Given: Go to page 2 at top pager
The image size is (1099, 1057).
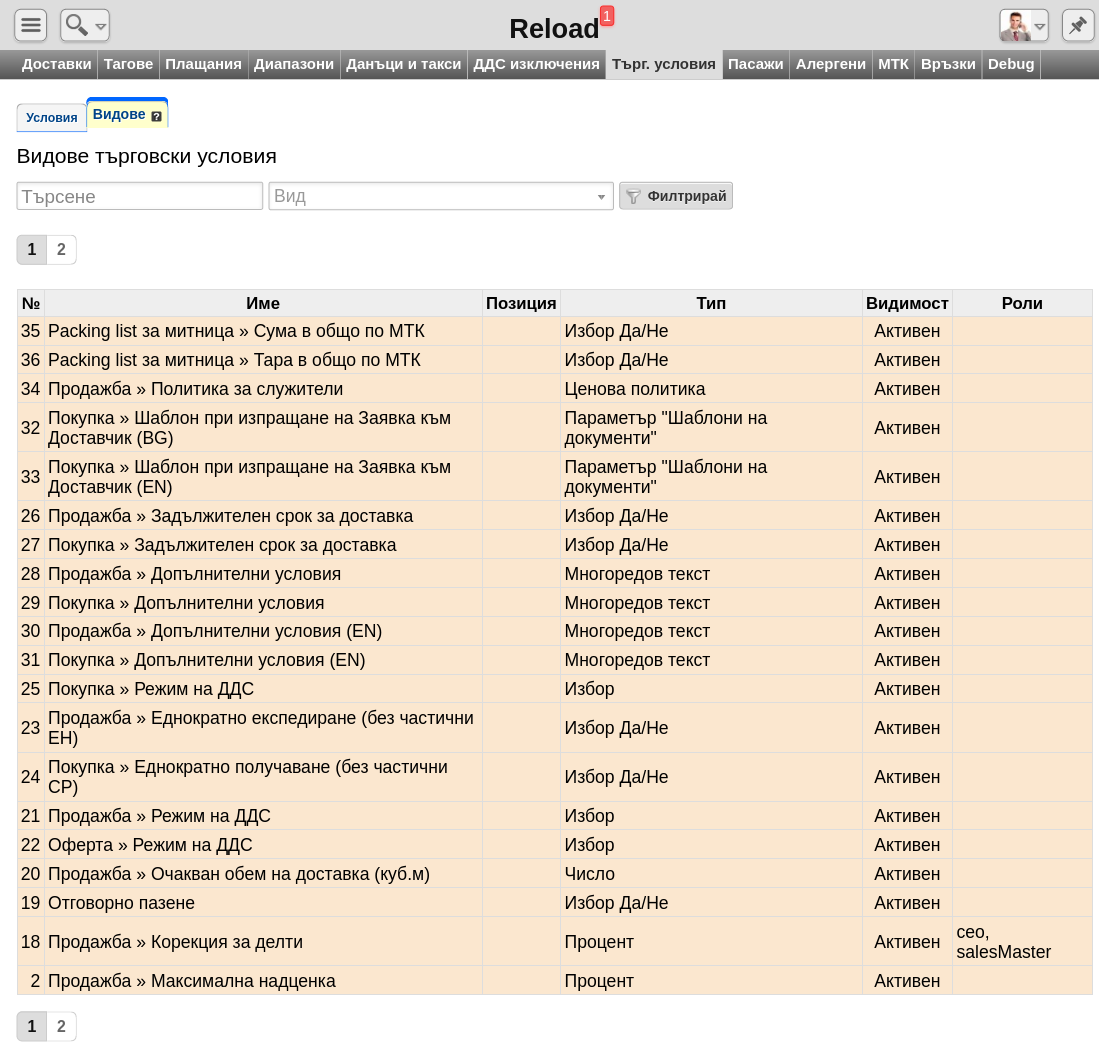Looking at the screenshot, I should tap(62, 250).
